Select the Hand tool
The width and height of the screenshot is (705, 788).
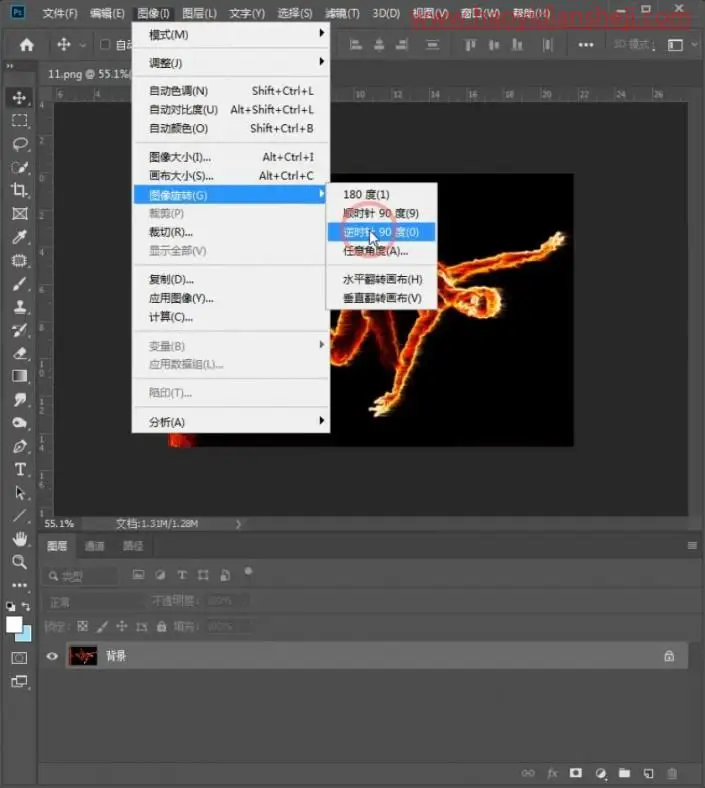click(x=20, y=539)
